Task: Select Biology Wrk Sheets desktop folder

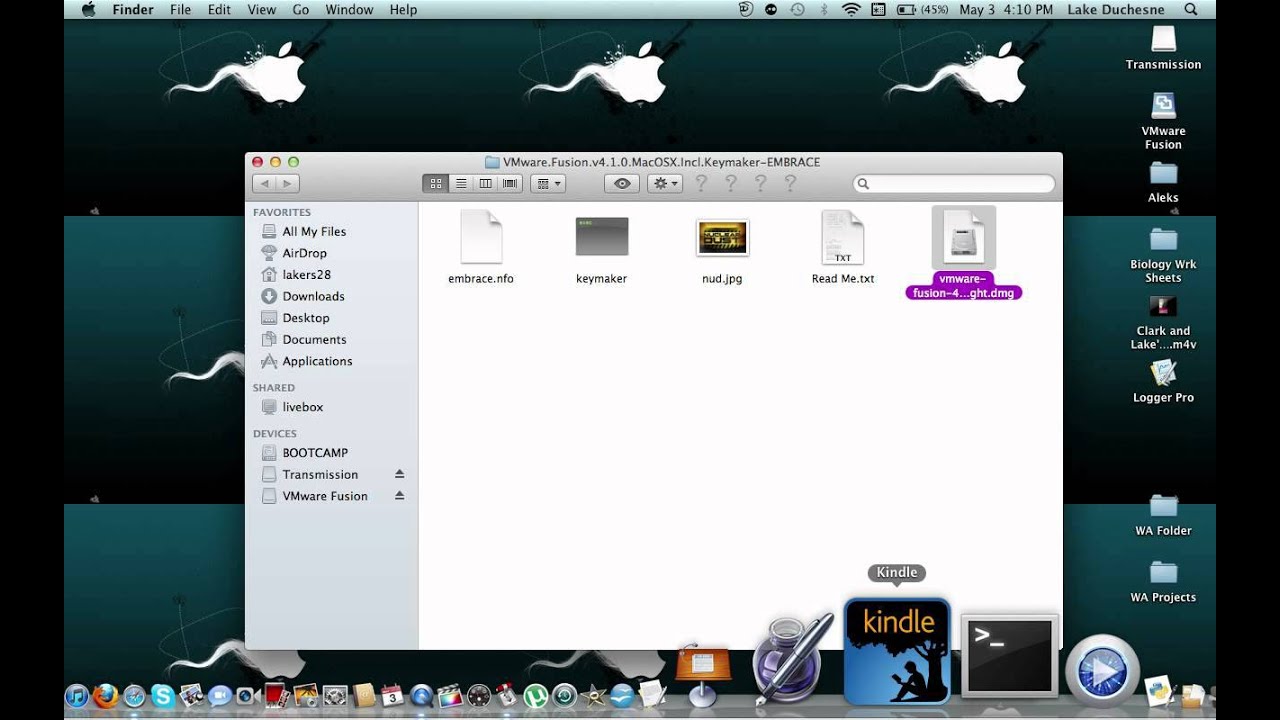Action: [x=1163, y=255]
